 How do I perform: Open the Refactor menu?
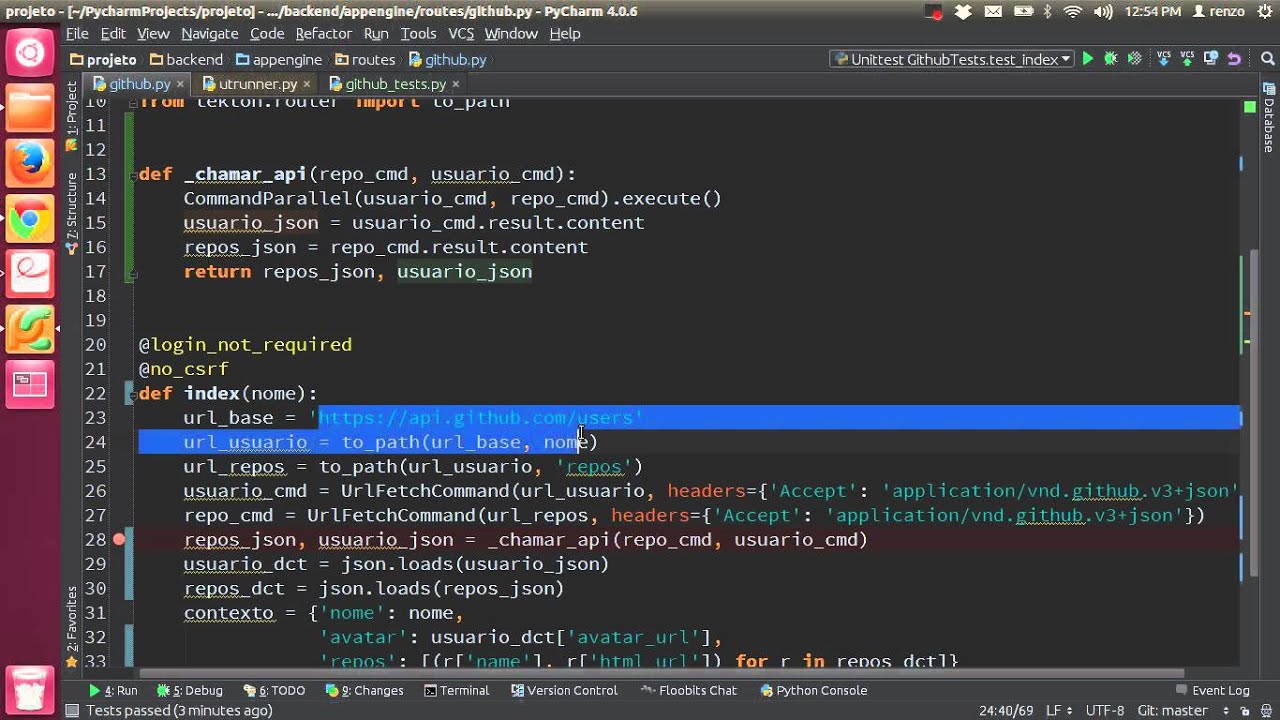click(x=324, y=33)
